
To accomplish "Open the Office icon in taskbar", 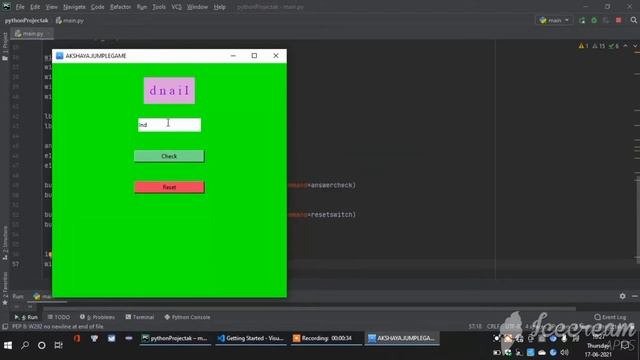I will click(x=77, y=338).
